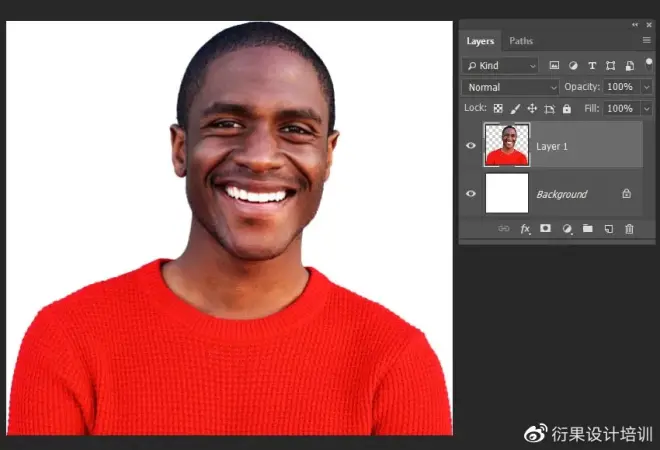This screenshot has height=450, width=660.
Task: Add a layer mask
Action: (x=546, y=228)
